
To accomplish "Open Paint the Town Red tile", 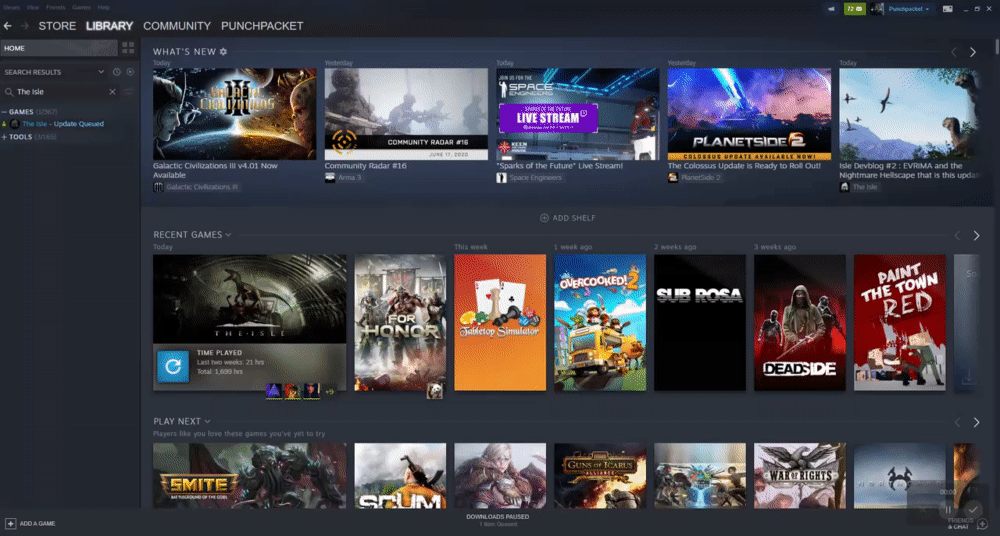I will tap(900, 323).
